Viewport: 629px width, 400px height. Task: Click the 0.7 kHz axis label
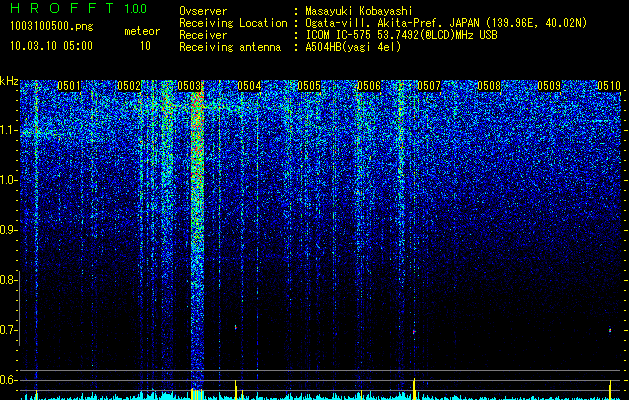click(x=8, y=330)
